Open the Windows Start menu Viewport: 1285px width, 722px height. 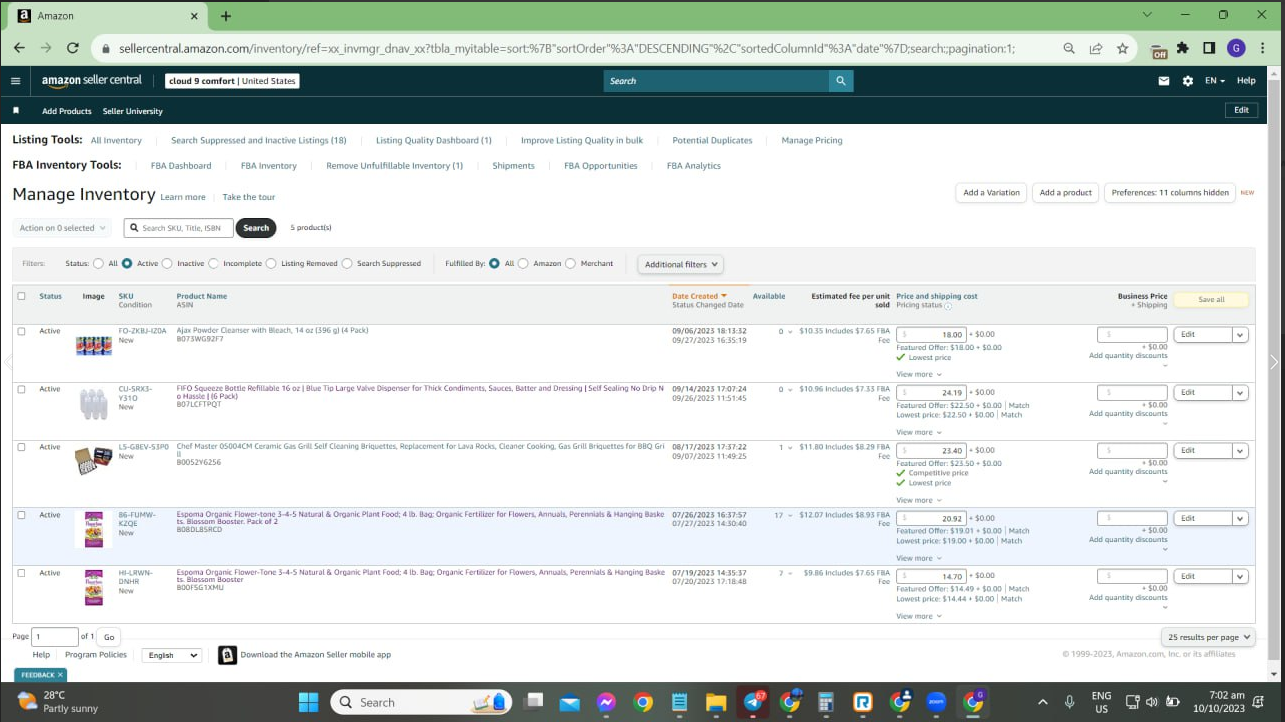(308, 702)
